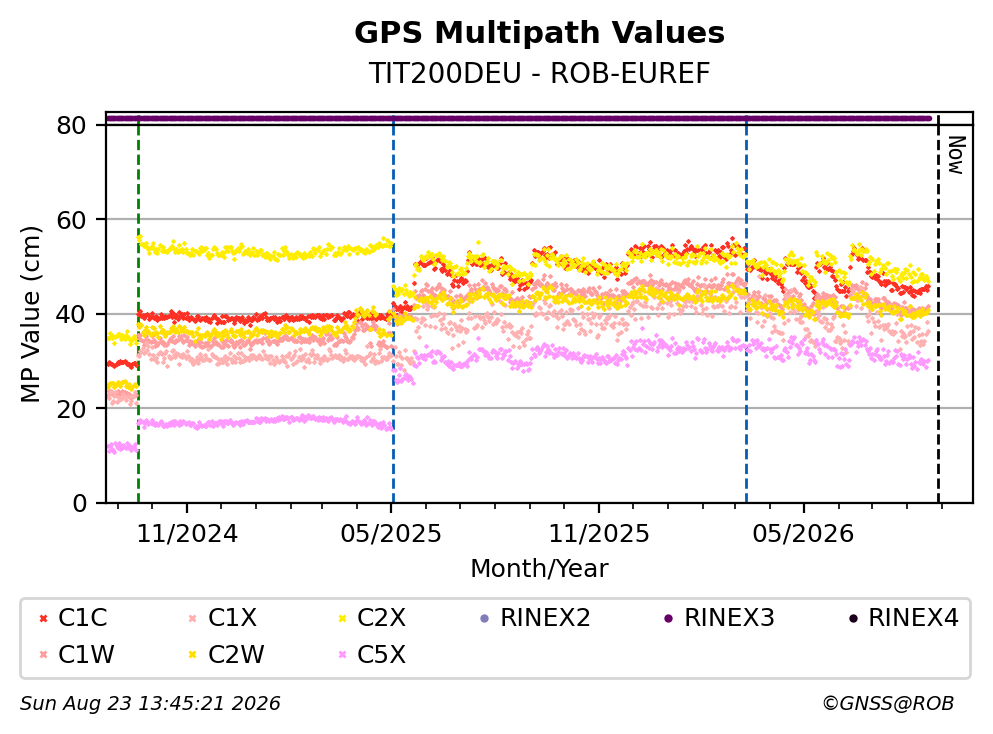Click the green dashed vertical event line
This screenshot has width=993, height=734.
(x=138, y=310)
